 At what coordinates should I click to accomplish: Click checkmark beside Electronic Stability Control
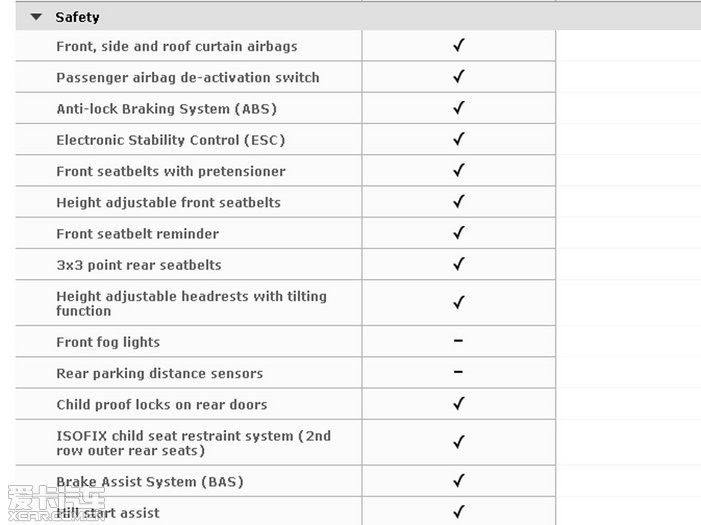click(x=459, y=139)
